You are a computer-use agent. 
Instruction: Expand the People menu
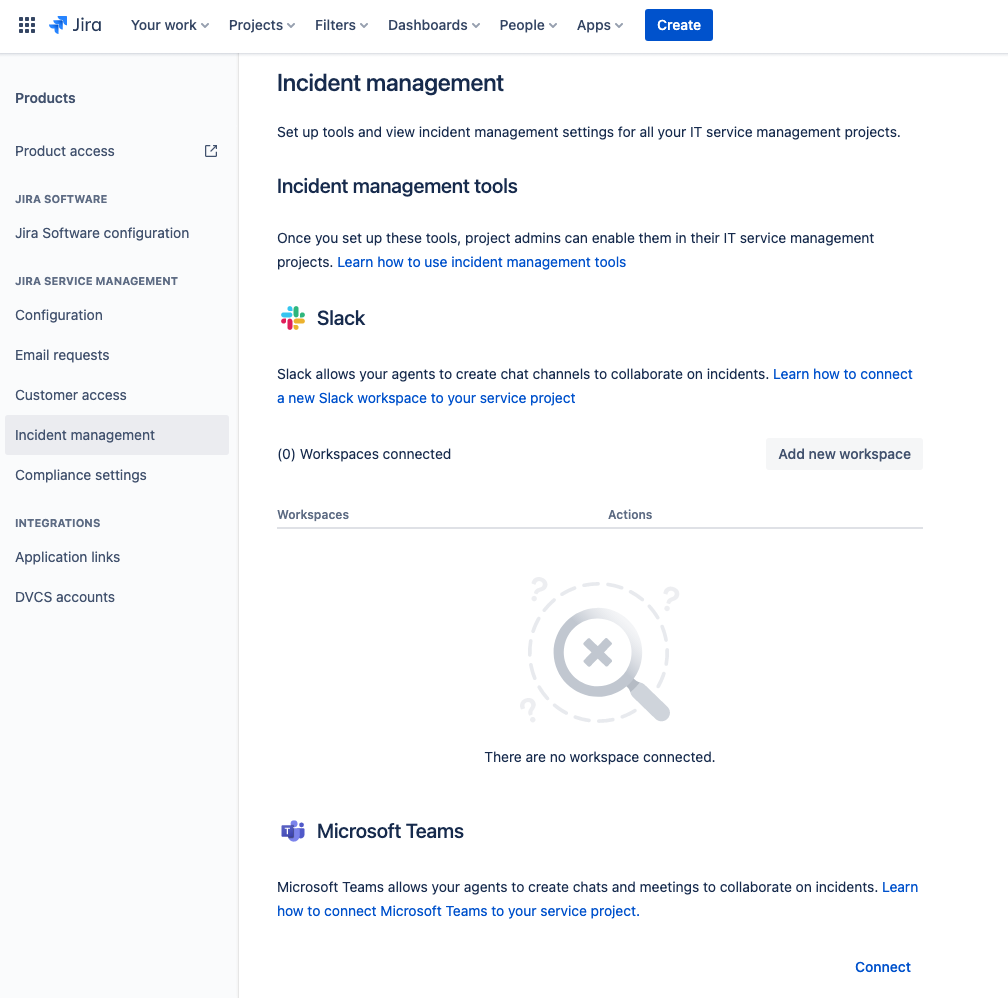tap(528, 25)
